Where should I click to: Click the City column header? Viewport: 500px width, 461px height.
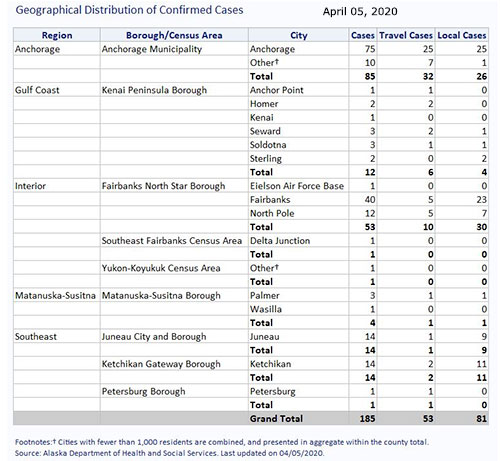[298, 35]
